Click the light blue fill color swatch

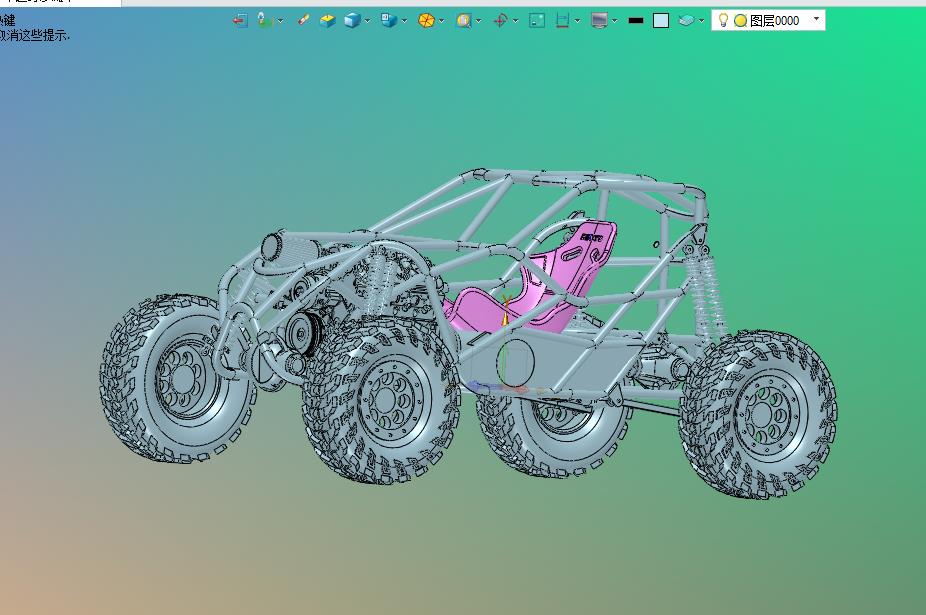pos(661,20)
